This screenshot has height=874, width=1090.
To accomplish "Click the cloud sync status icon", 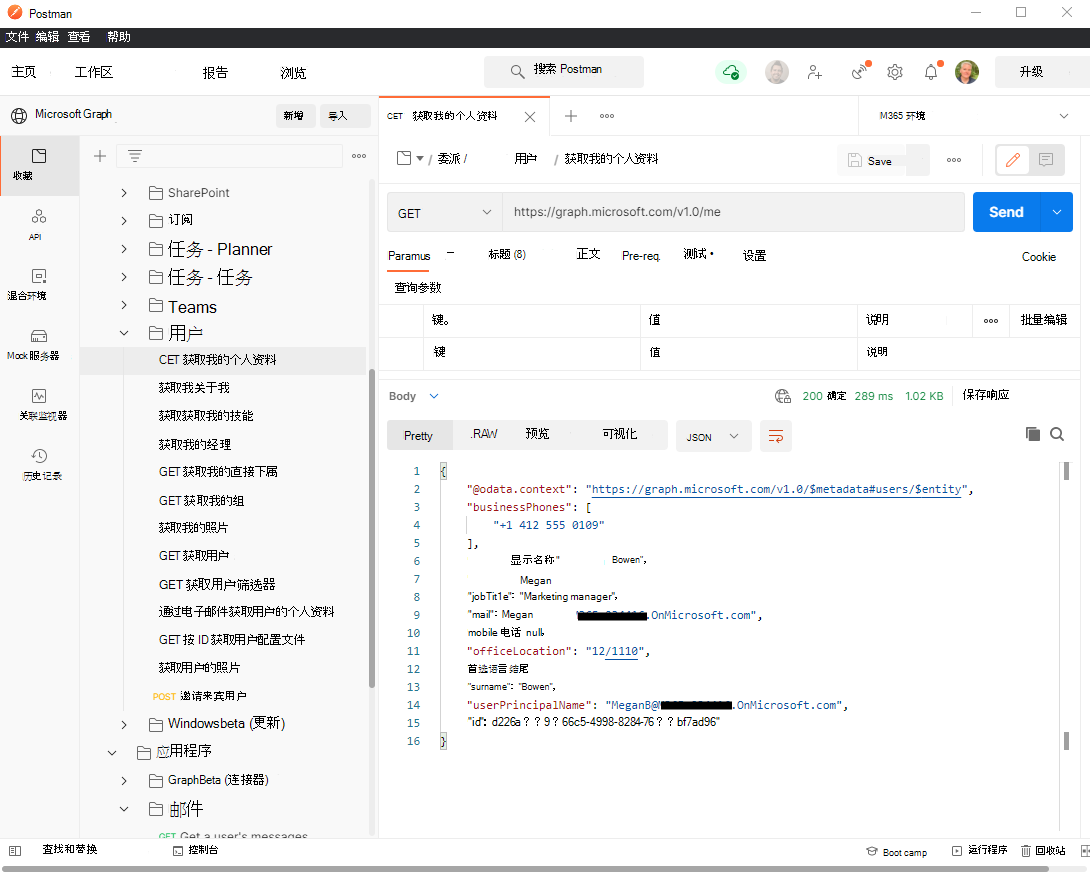I will (731, 72).
